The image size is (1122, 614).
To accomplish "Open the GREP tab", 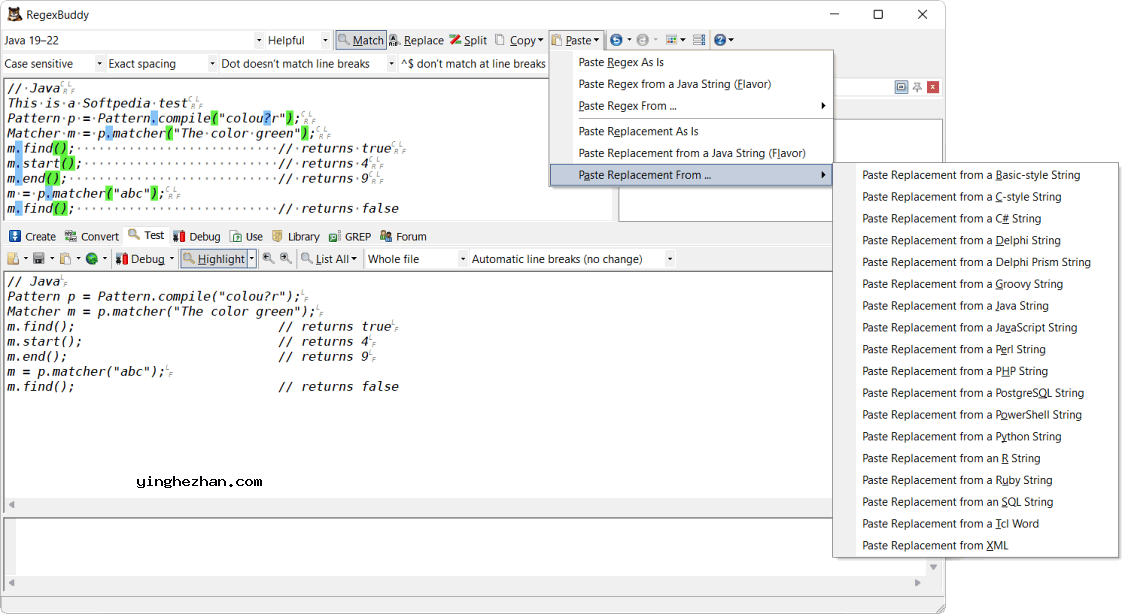I will click(x=350, y=236).
